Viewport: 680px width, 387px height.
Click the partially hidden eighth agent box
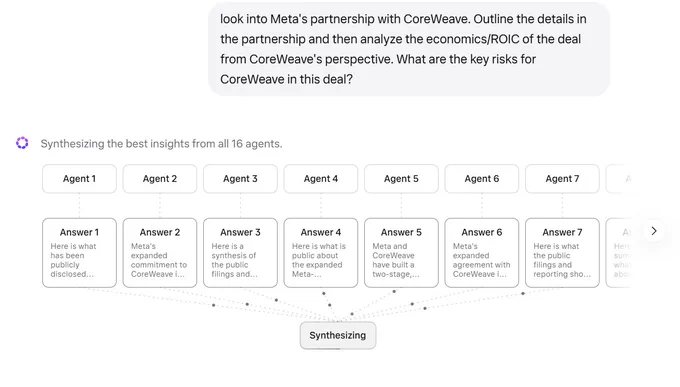[618, 179]
